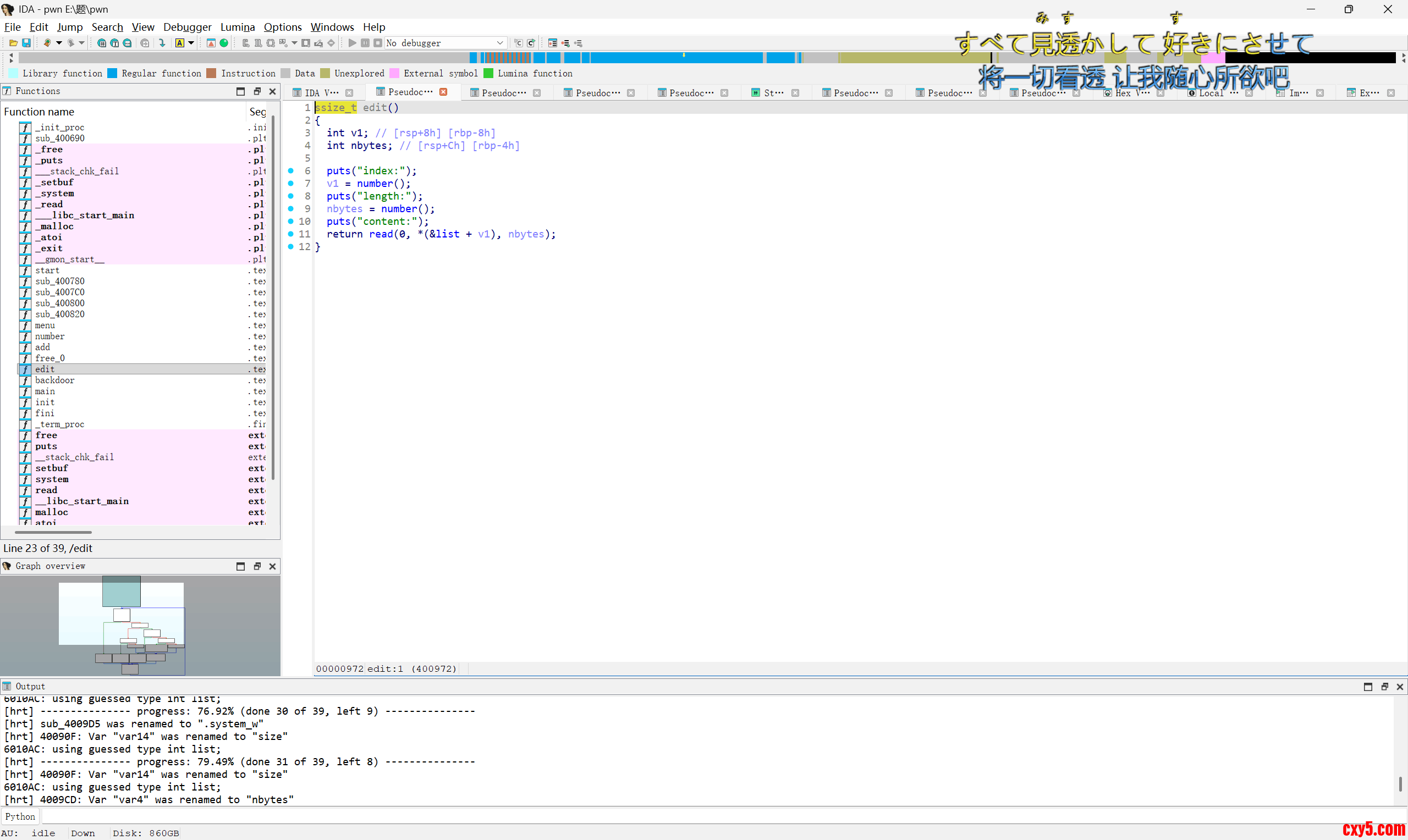The height and width of the screenshot is (840, 1408).
Task: Open the debugger selection dropdown
Action: click(x=500, y=43)
